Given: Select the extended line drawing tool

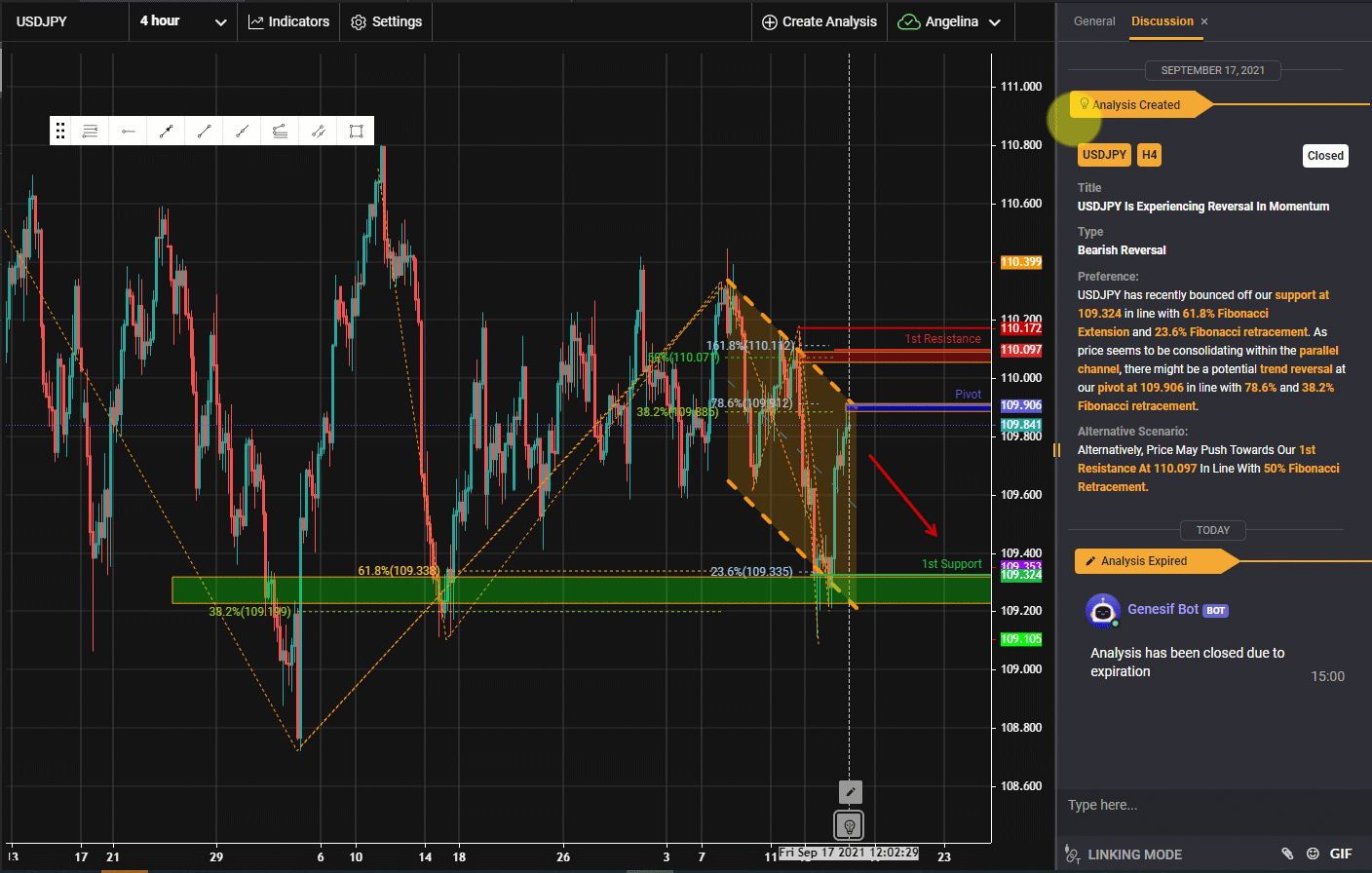Looking at the screenshot, I should tap(242, 131).
